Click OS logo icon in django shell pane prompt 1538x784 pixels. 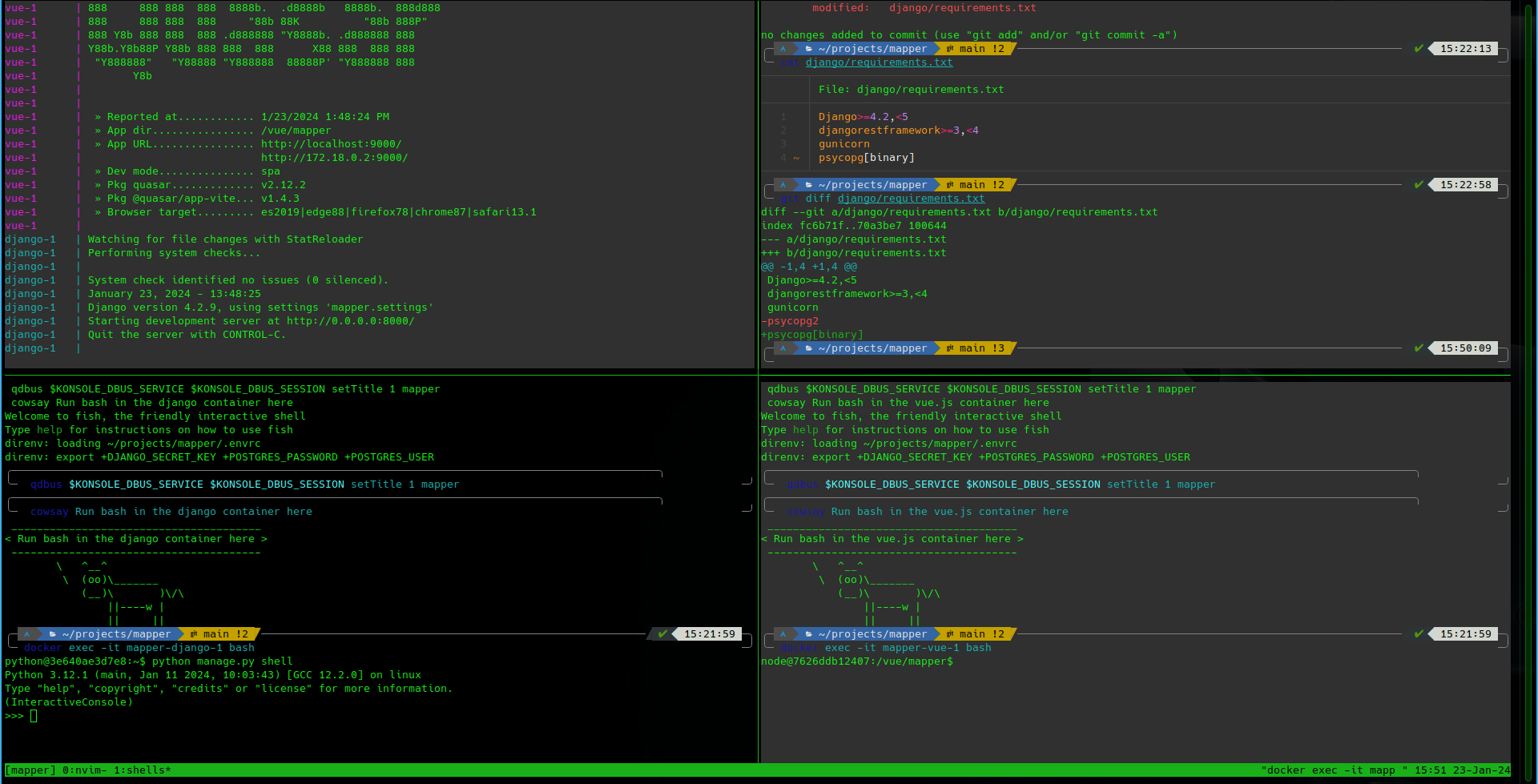(x=27, y=634)
